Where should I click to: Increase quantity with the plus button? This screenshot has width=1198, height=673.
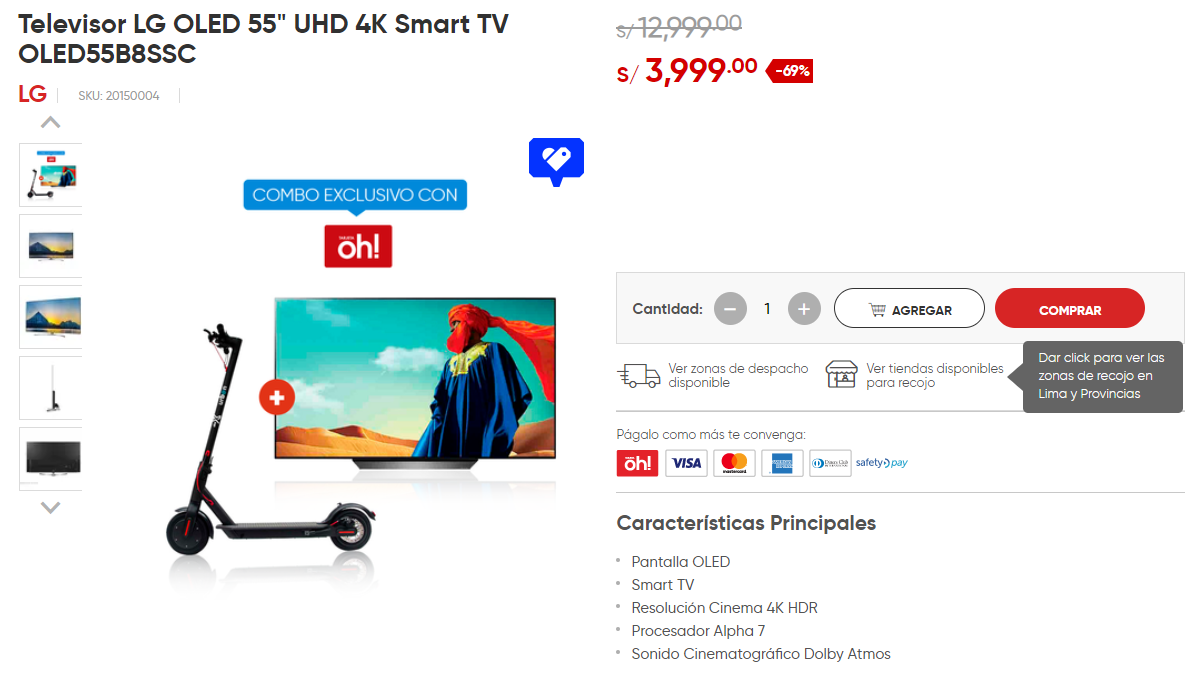click(x=804, y=309)
